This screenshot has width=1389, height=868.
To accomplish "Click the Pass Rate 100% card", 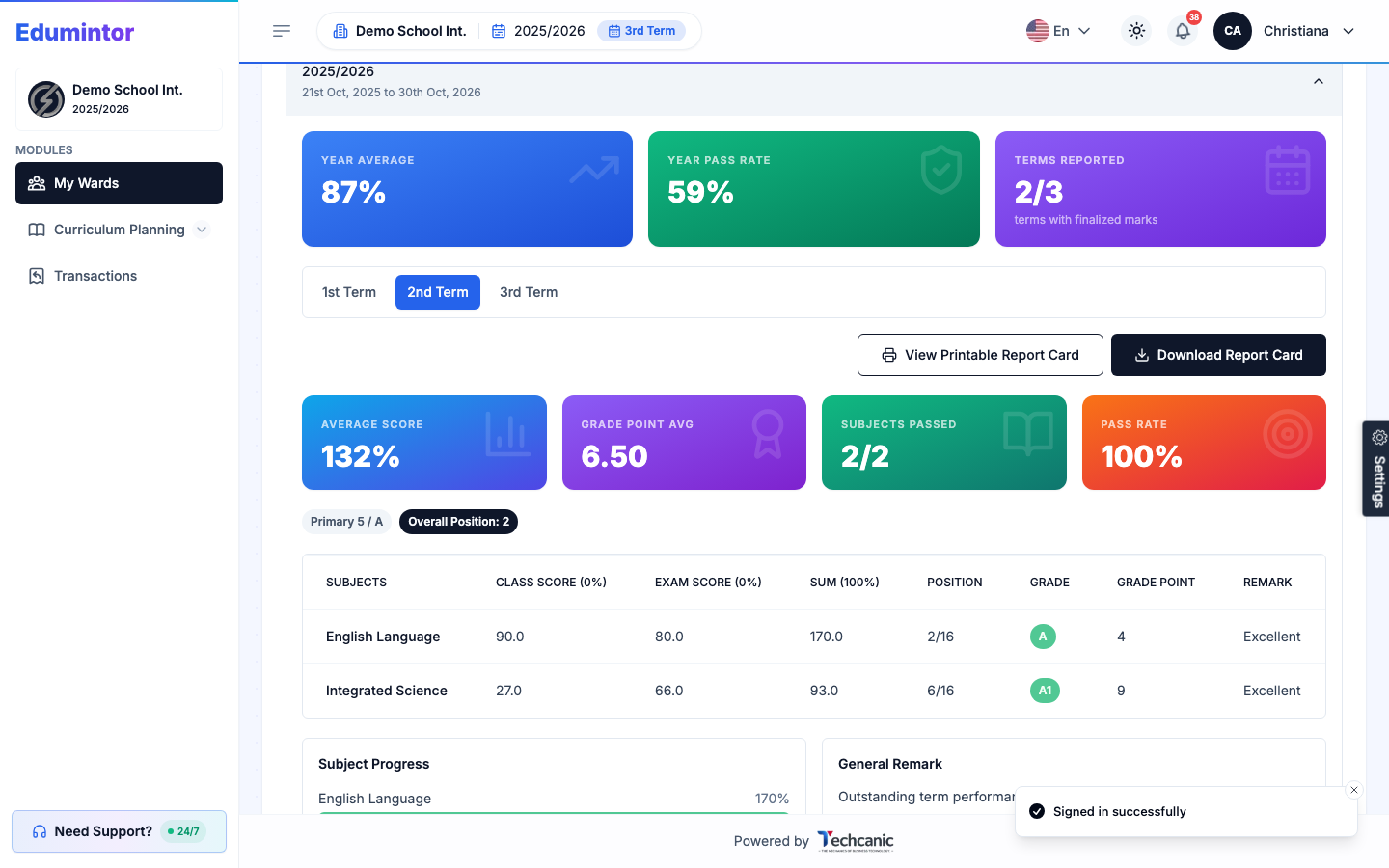I will tap(1204, 443).
